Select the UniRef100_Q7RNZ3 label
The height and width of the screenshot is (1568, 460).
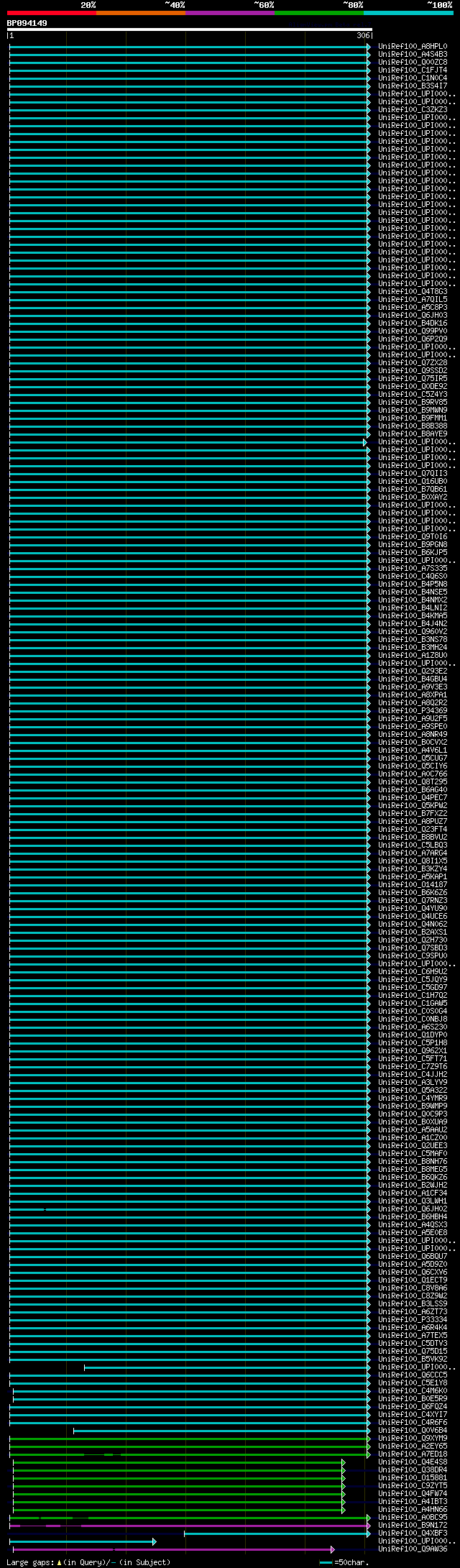click(x=413, y=900)
